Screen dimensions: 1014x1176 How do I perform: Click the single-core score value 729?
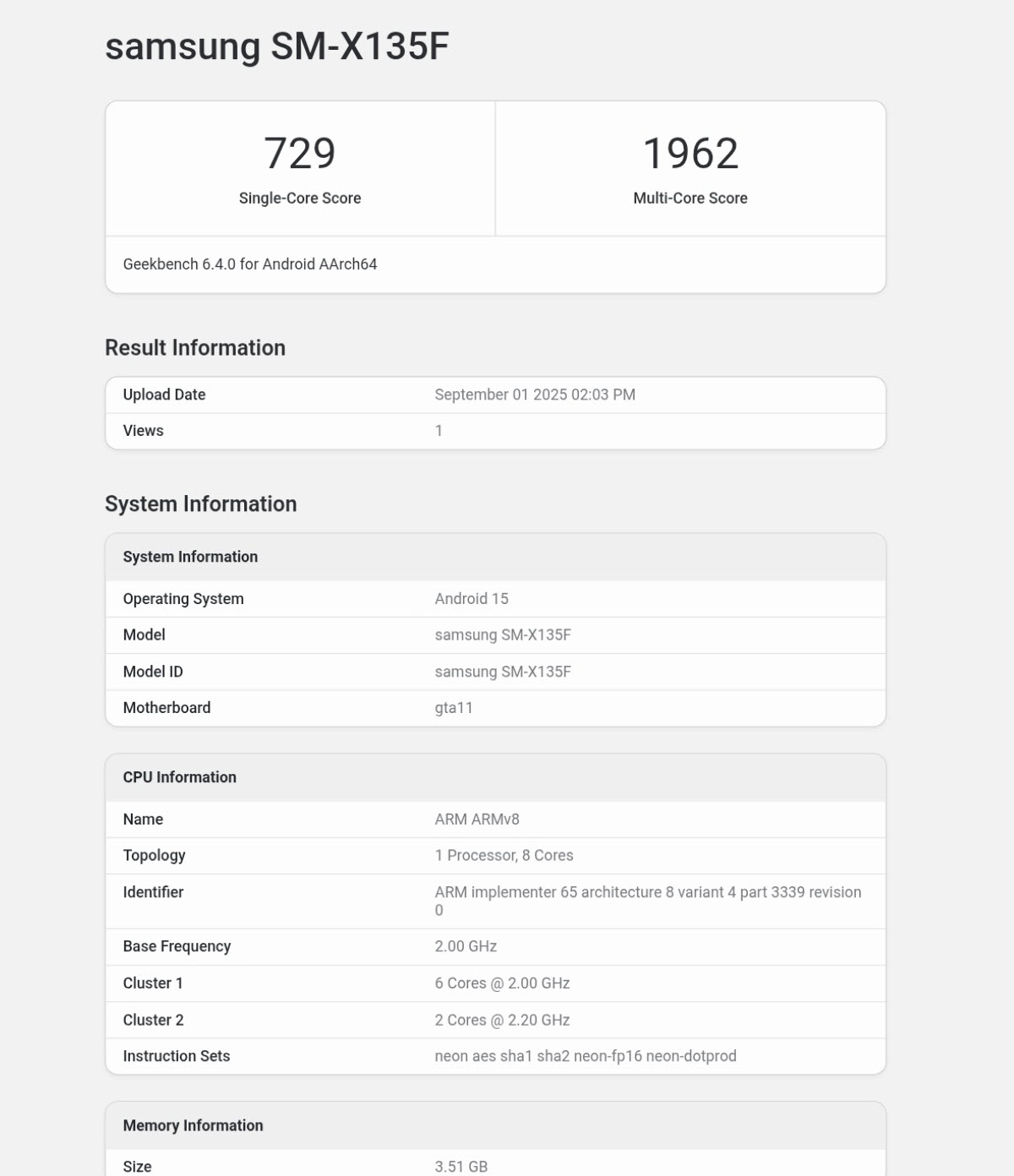(x=300, y=154)
